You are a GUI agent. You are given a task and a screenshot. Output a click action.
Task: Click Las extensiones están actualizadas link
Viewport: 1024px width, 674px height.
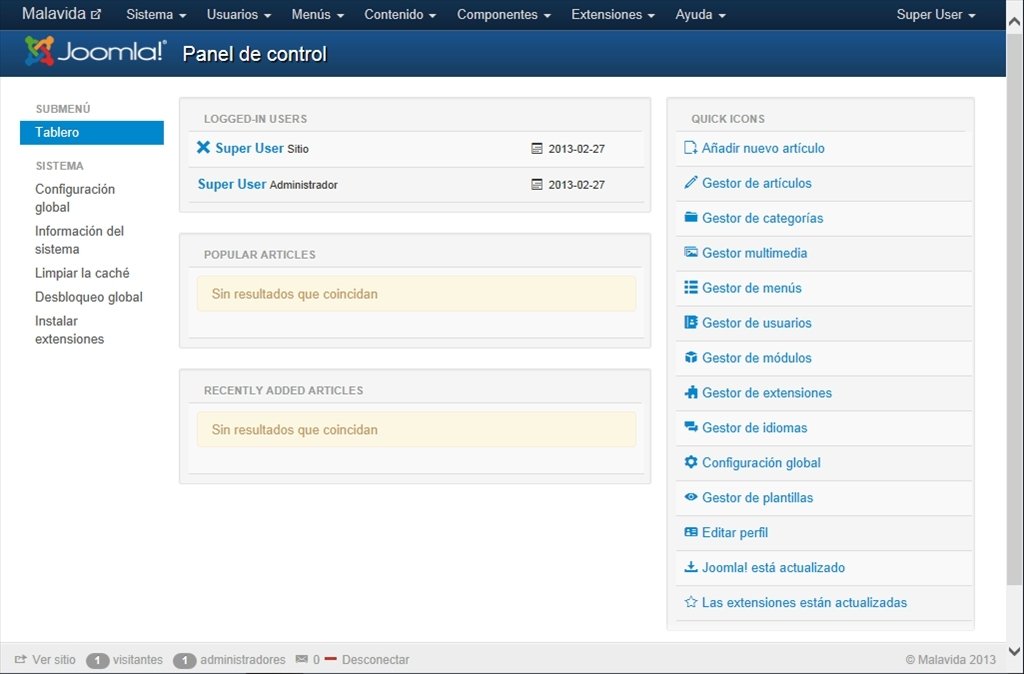click(804, 602)
